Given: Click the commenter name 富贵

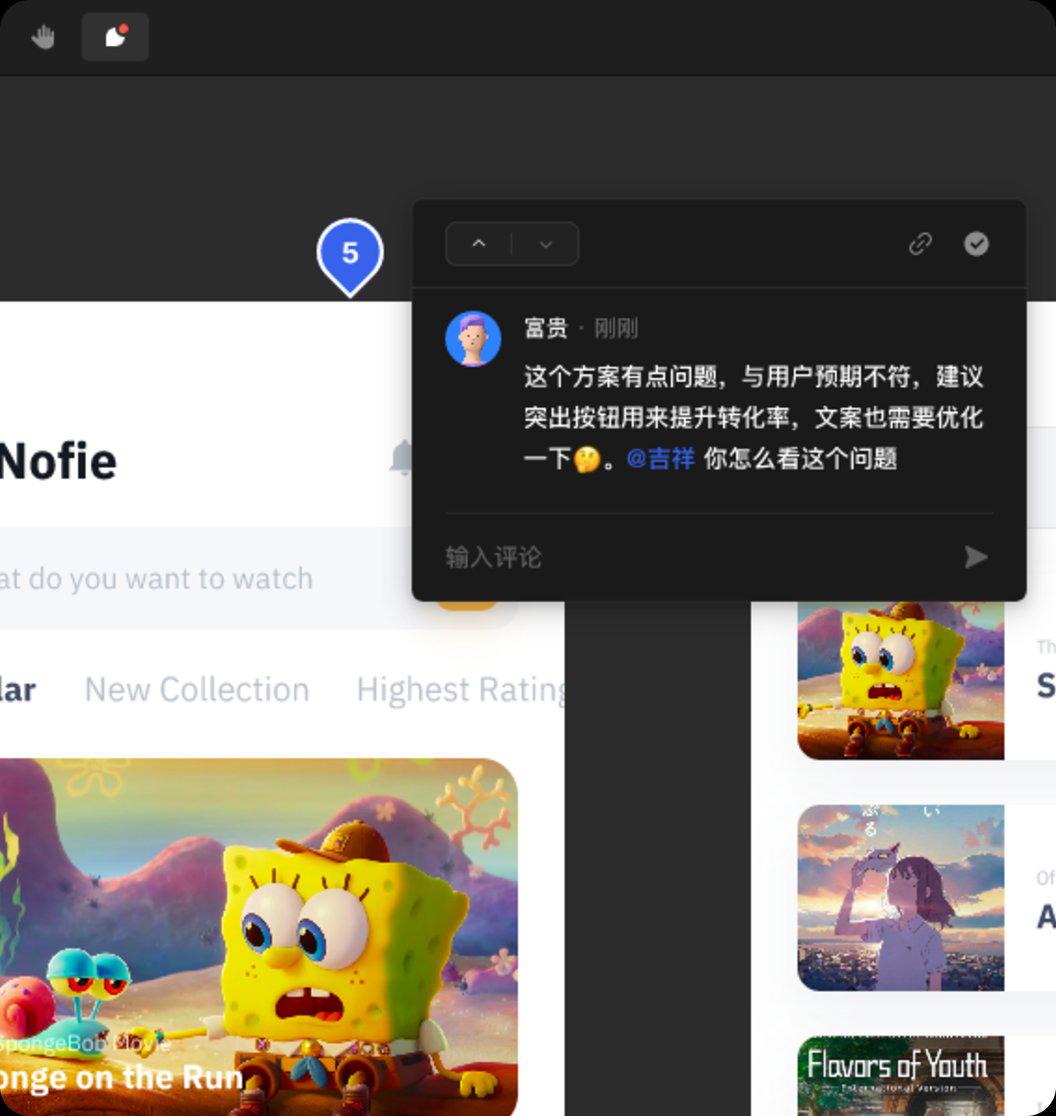Looking at the screenshot, I should point(546,329).
